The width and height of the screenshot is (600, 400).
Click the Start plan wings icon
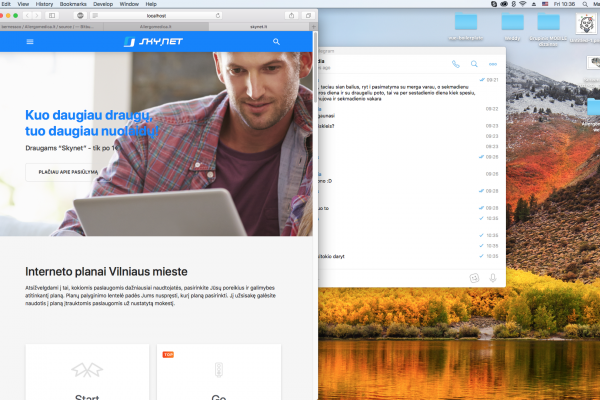coord(87,370)
